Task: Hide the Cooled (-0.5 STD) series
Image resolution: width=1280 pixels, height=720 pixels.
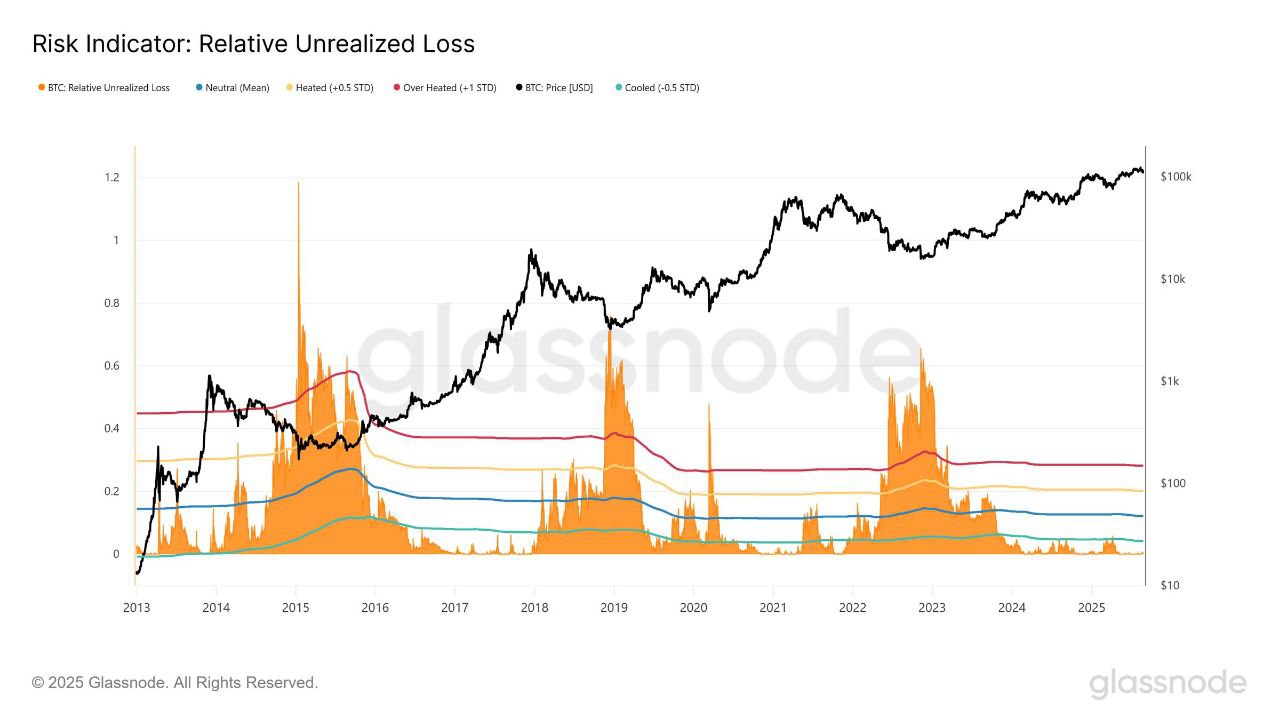Action: coord(657,88)
